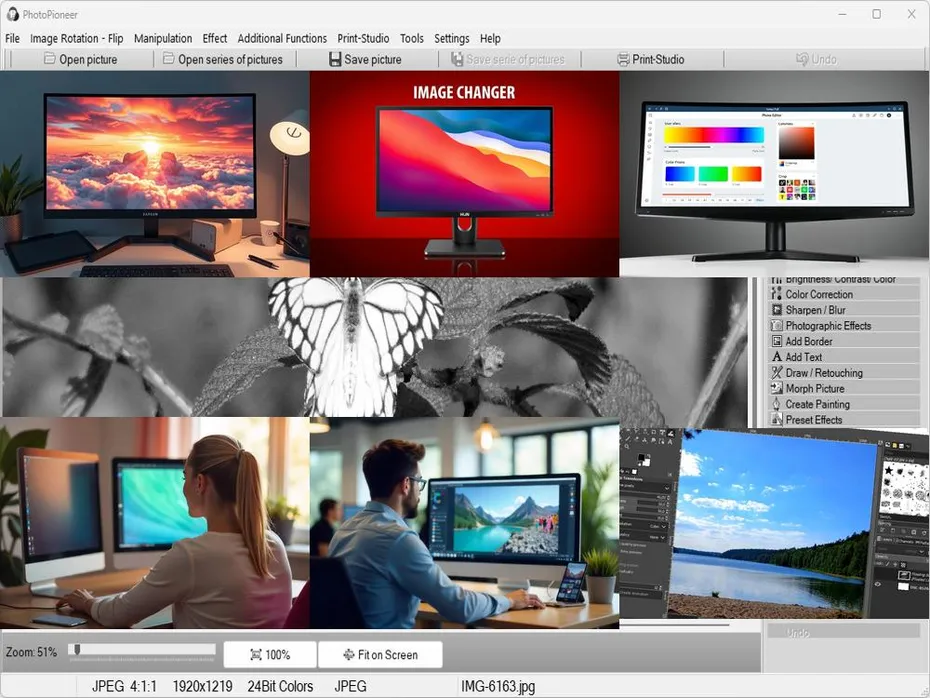
Task: Click the zoom slider handle
Action: pos(76,650)
